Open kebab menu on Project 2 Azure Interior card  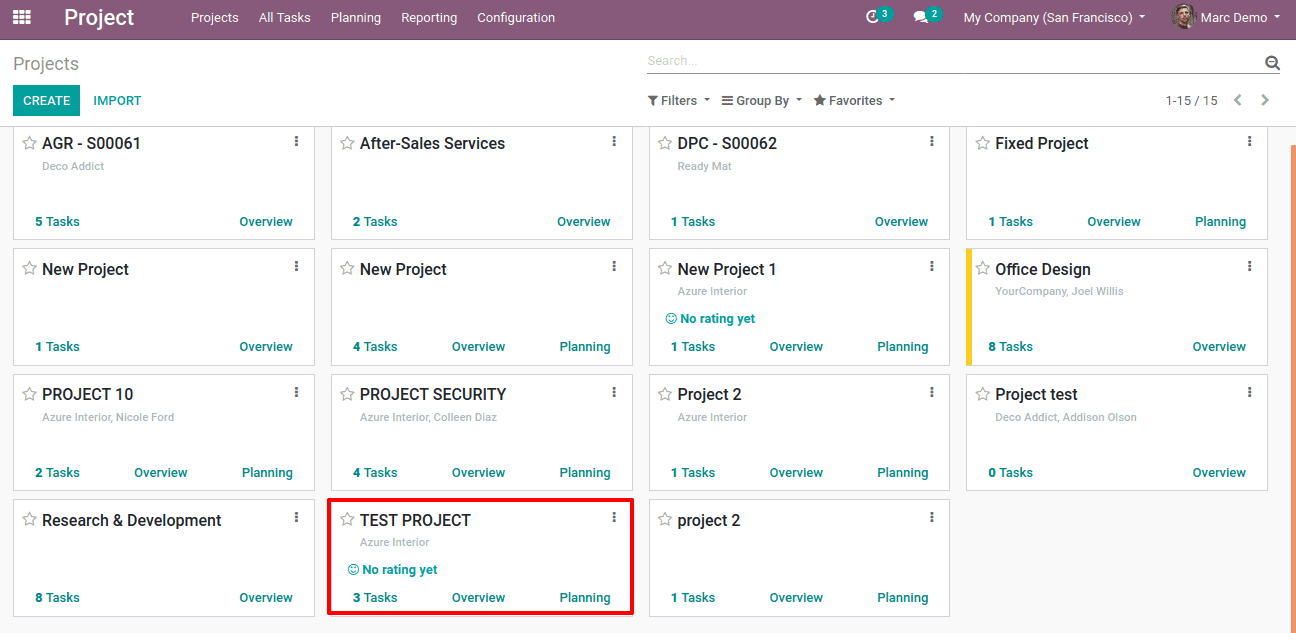[x=932, y=393]
